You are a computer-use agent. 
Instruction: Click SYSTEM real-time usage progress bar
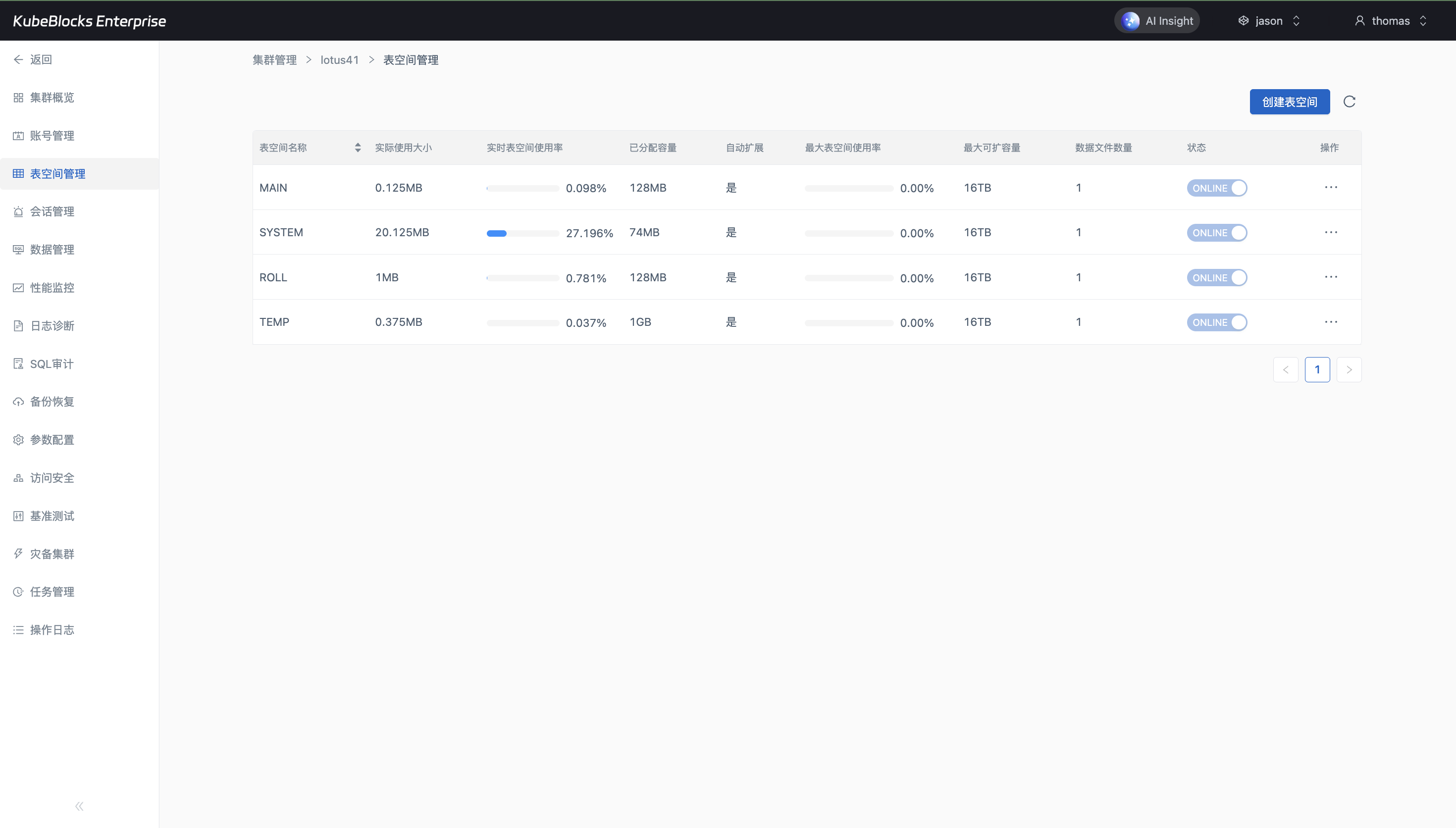(522, 233)
